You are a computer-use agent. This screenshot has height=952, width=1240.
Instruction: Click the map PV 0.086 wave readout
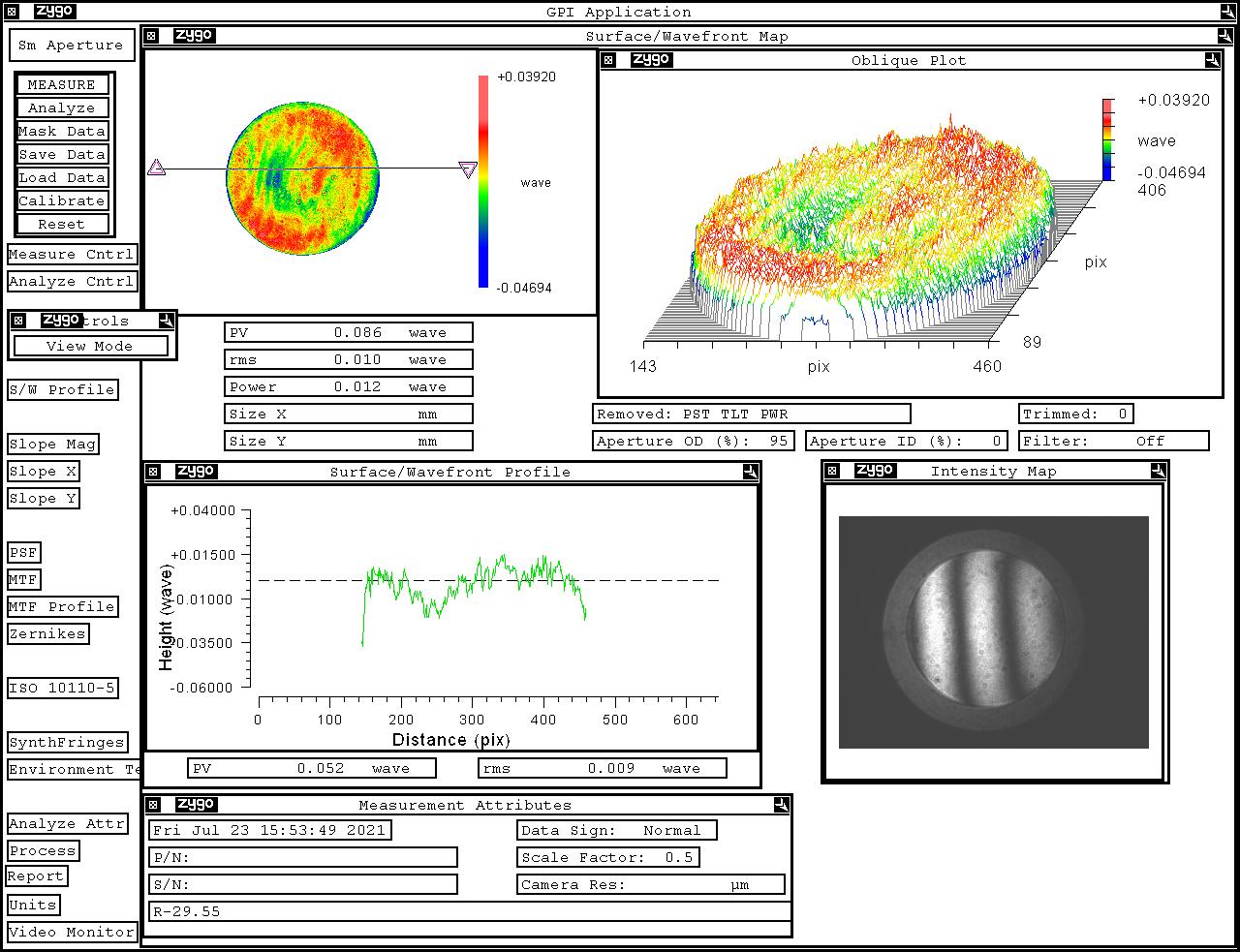click(x=349, y=332)
